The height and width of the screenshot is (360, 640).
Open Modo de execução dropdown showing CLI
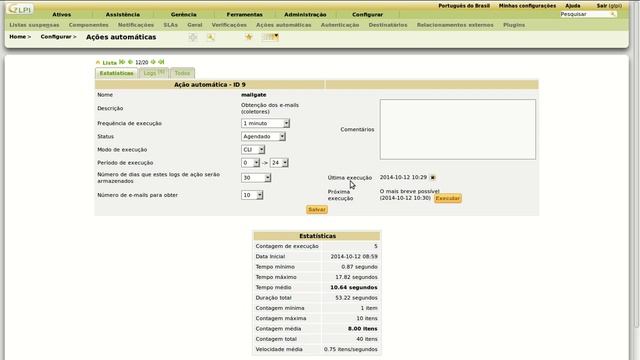(253, 150)
